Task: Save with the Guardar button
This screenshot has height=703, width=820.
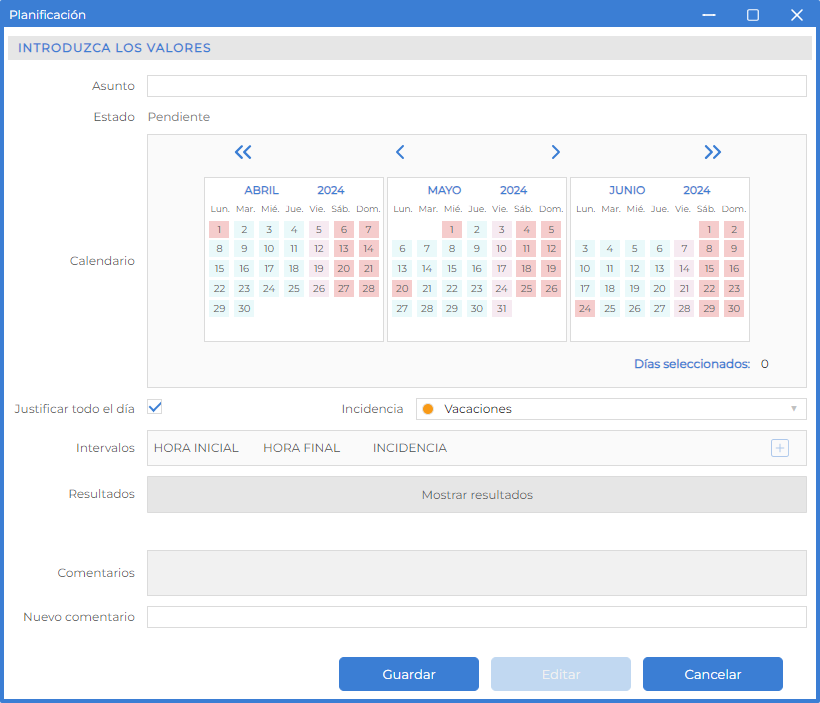Action: 409,674
